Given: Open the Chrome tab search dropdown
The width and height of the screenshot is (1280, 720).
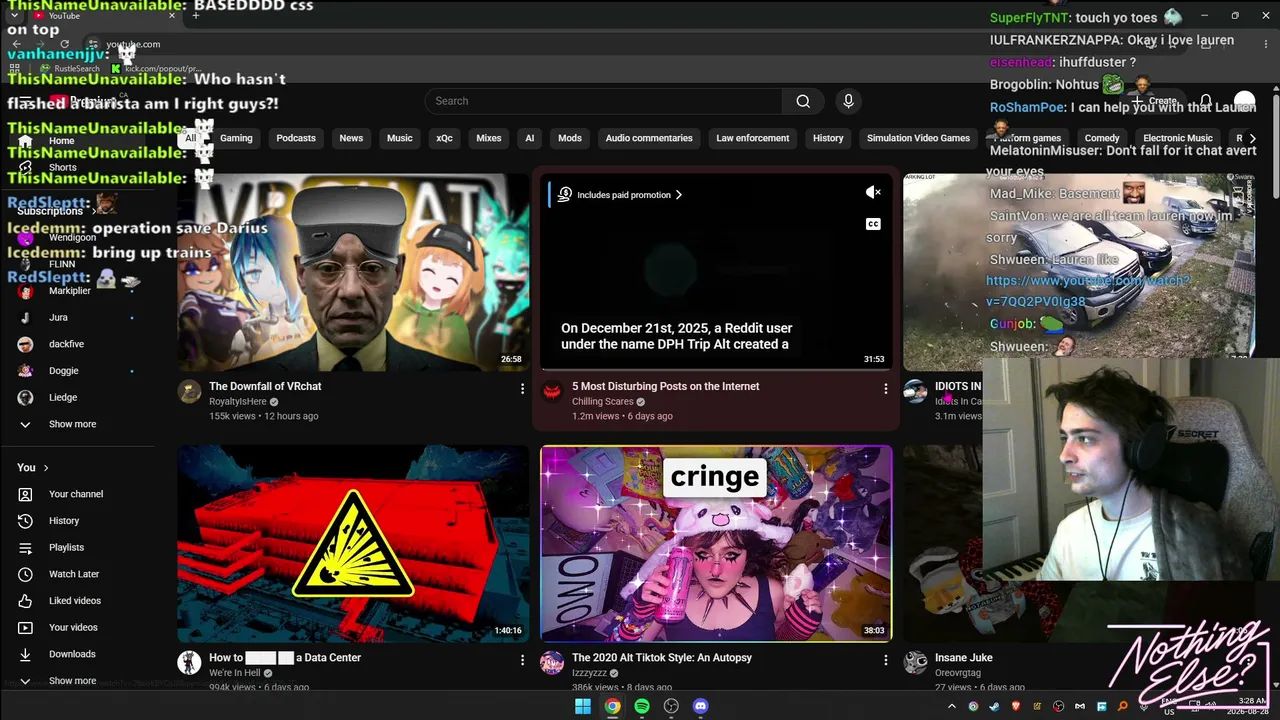Looking at the screenshot, I should pyautogui.click(x=14, y=16).
